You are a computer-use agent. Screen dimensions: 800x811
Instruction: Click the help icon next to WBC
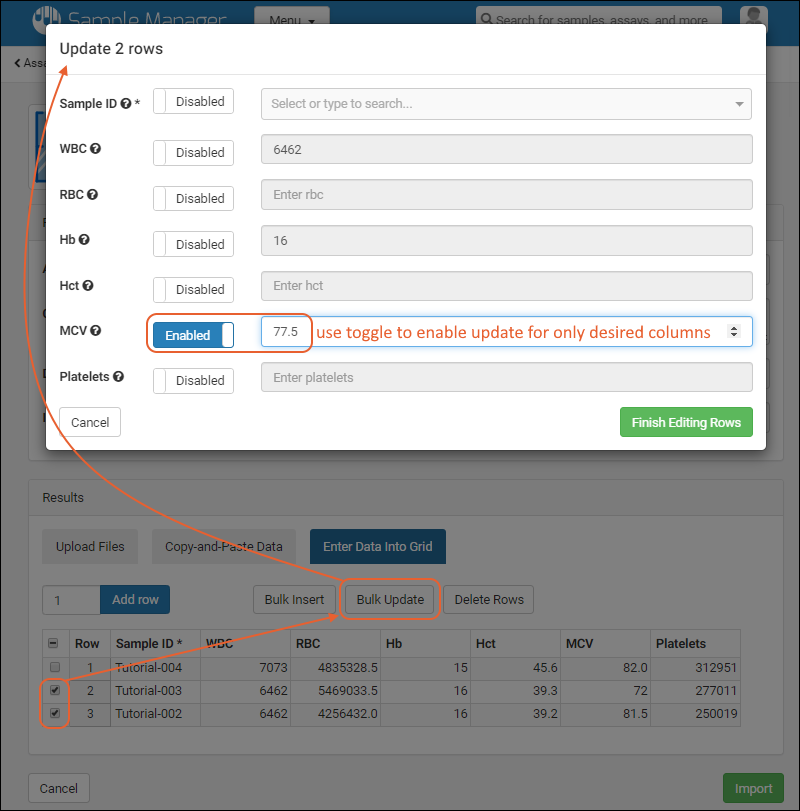(95, 149)
